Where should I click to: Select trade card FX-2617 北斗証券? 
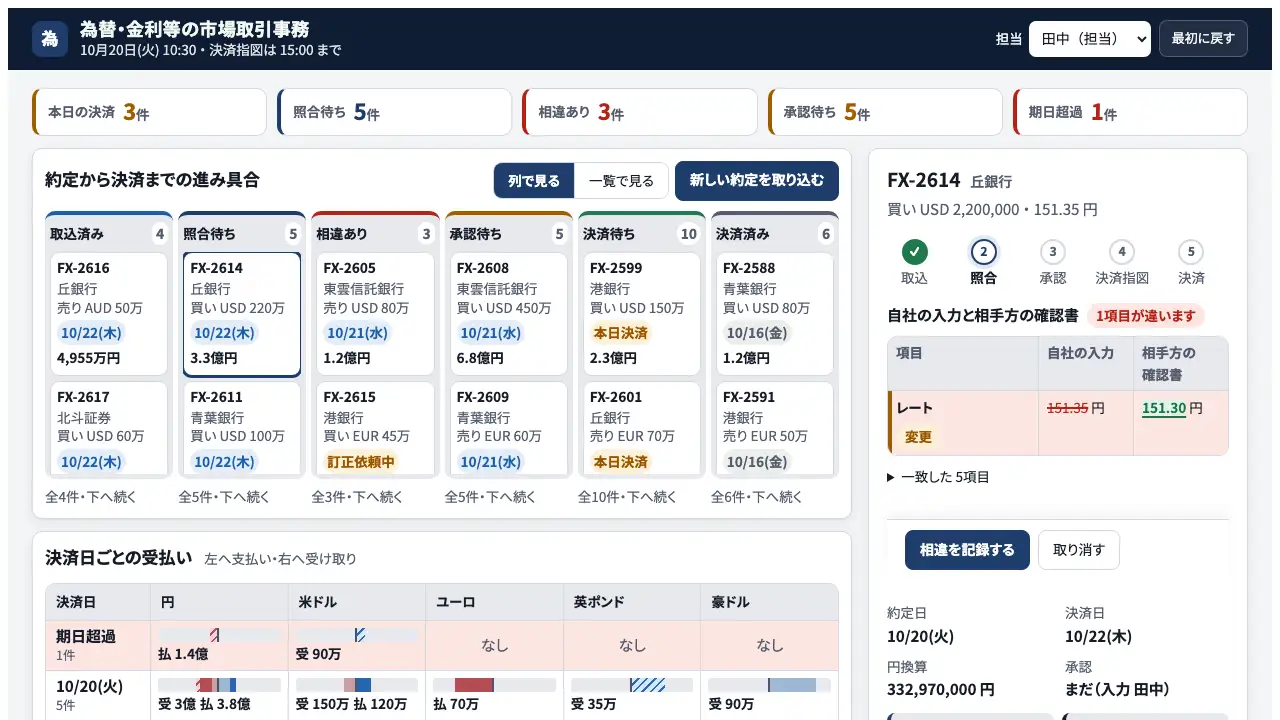click(x=109, y=429)
